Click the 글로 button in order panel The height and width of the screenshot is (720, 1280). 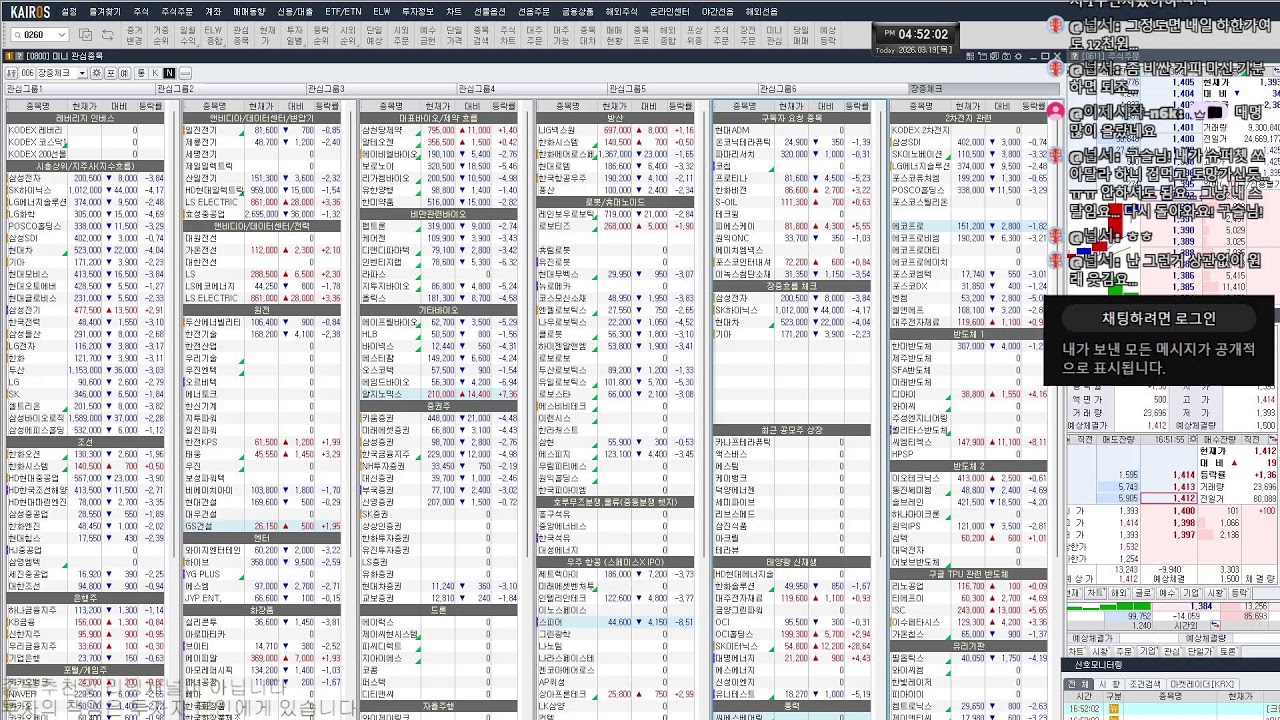[x=1142, y=593]
